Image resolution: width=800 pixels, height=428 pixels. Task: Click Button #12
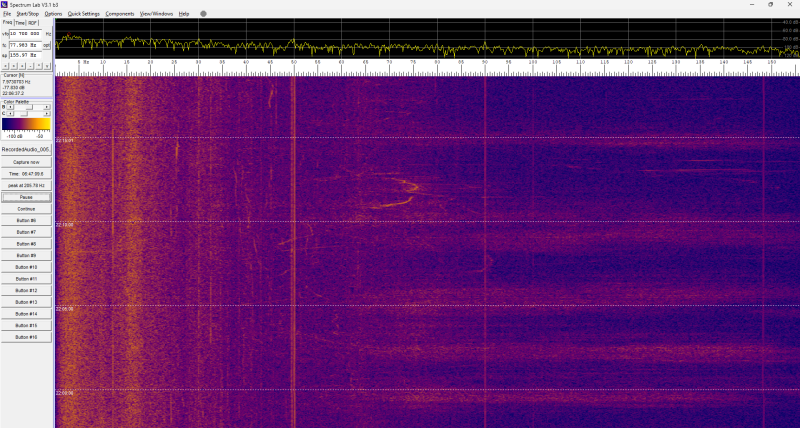point(26,291)
